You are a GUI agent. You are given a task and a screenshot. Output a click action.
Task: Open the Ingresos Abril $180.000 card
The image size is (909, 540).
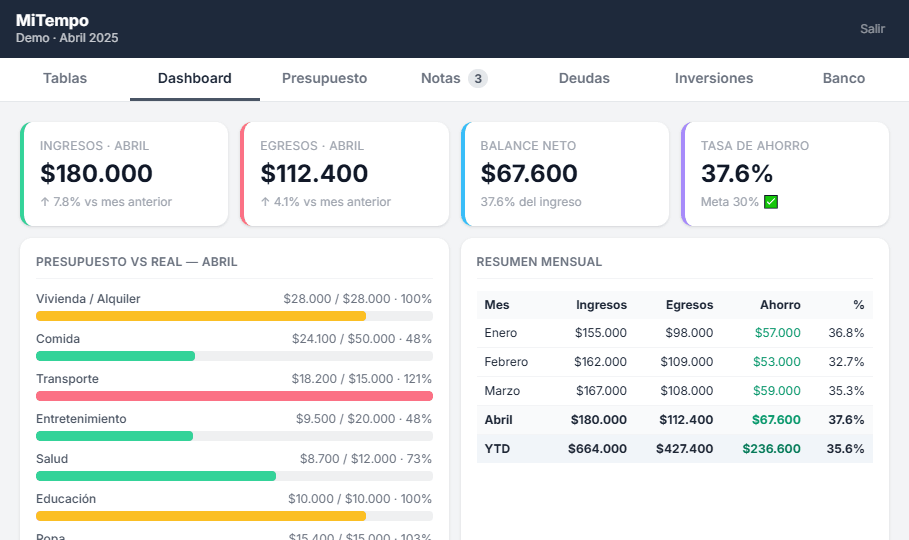pos(124,174)
